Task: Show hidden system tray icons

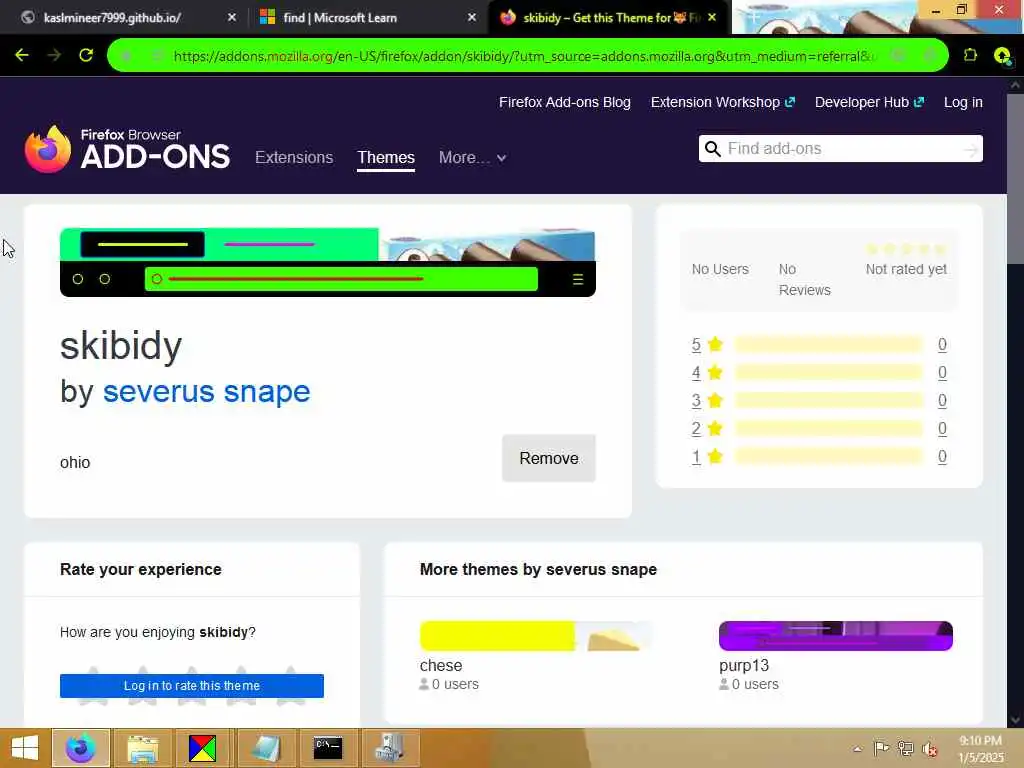Action: click(857, 749)
